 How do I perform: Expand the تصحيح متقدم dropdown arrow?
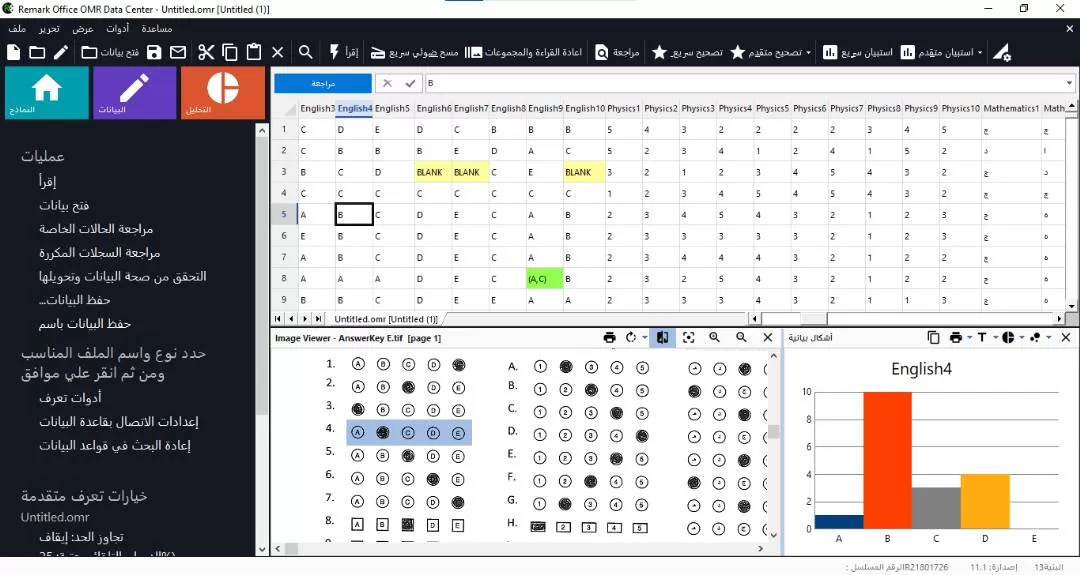tap(808, 52)
